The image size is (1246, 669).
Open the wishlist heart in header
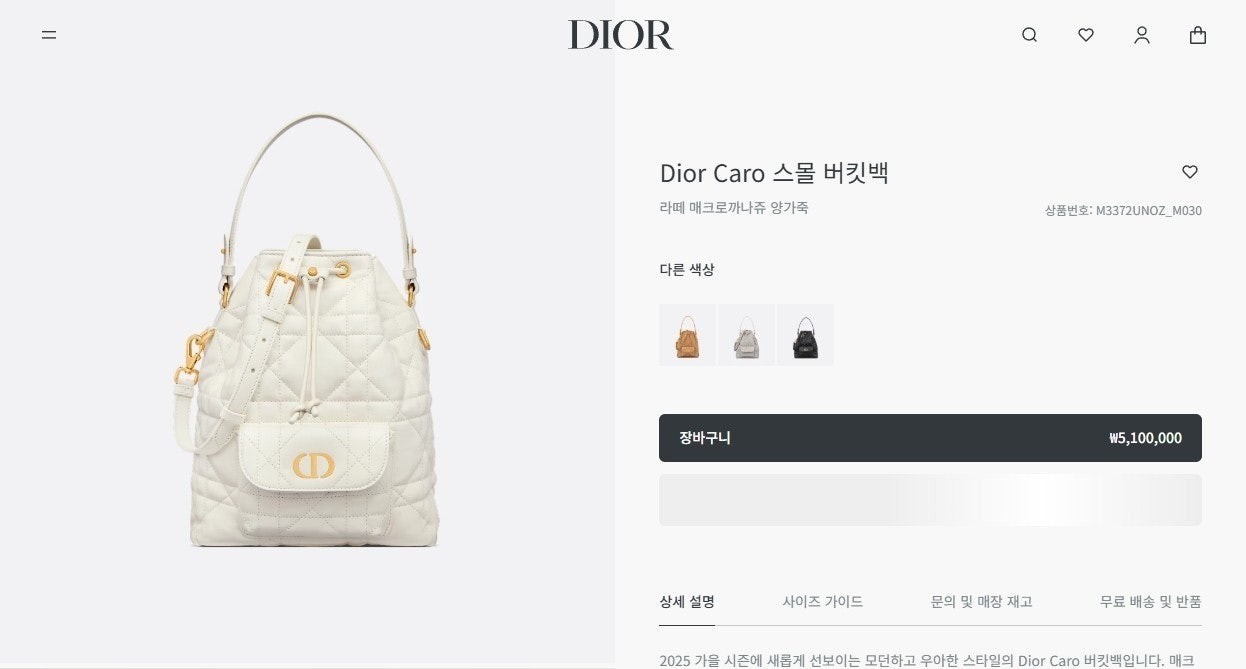(1086, 35)
